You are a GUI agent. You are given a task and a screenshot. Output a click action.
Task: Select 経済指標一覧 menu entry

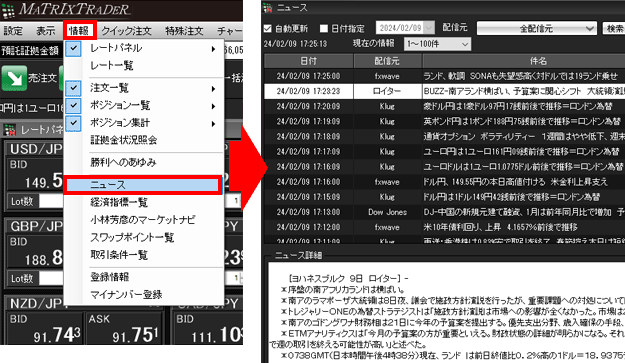(x=119, y=202)
